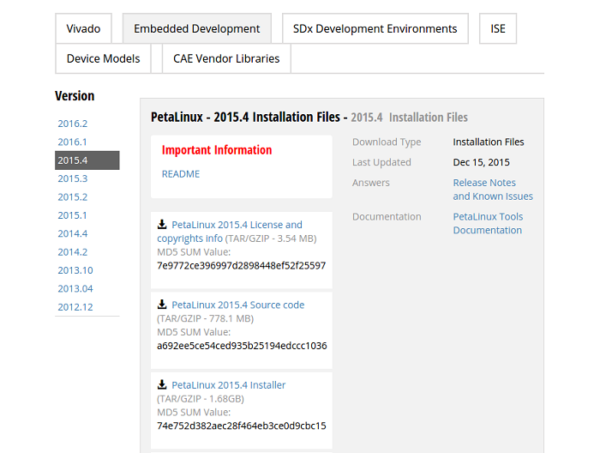Viewport: 600px width, 453px height.
Task: Select version 2013.10
Action: 75,270
